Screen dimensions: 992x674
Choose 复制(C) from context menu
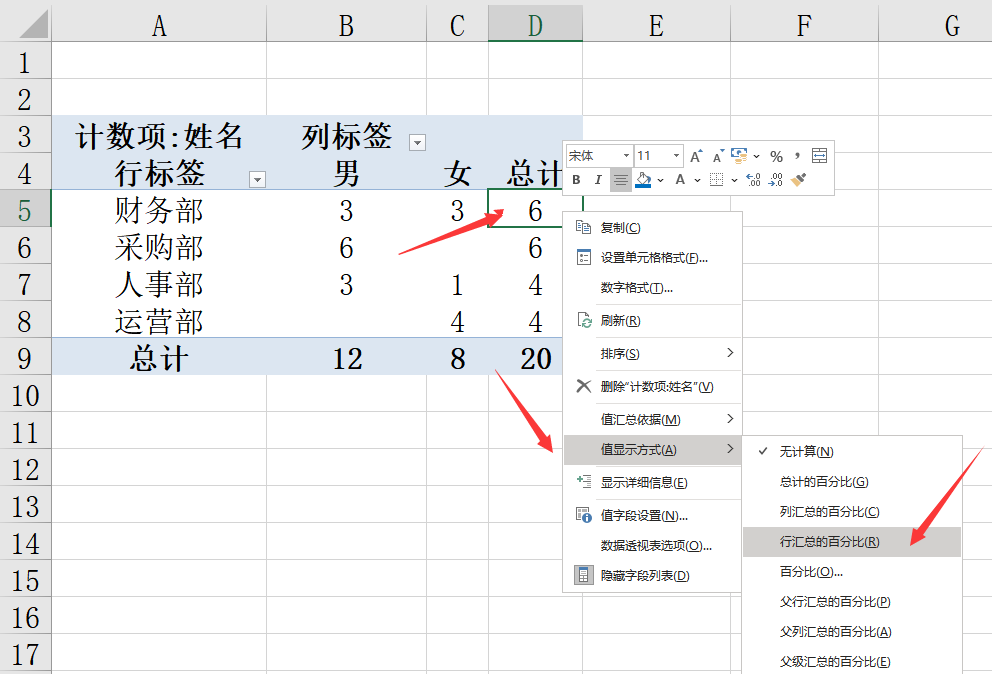652,227
